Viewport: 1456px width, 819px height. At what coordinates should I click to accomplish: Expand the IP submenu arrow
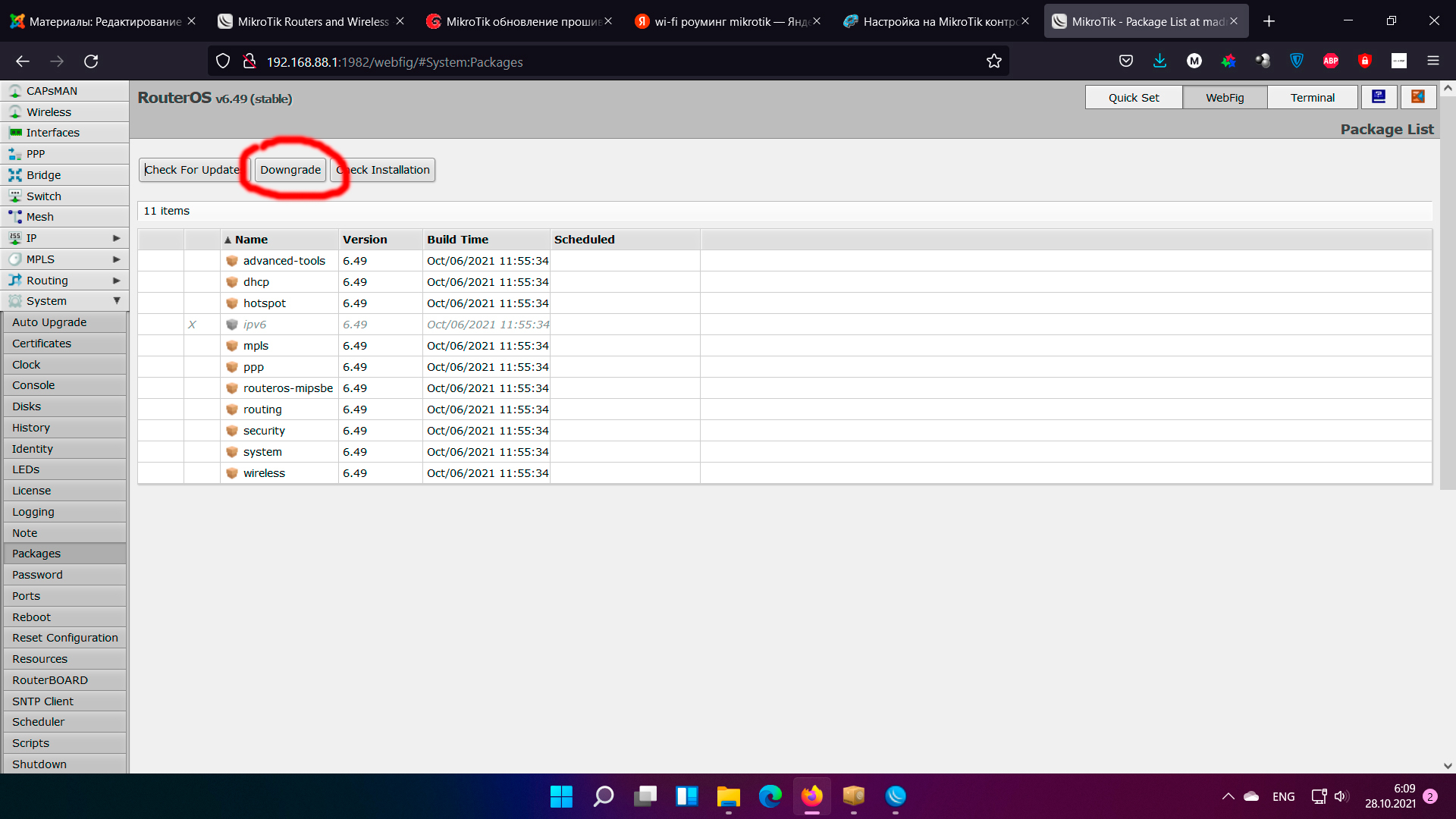[116, 238]
